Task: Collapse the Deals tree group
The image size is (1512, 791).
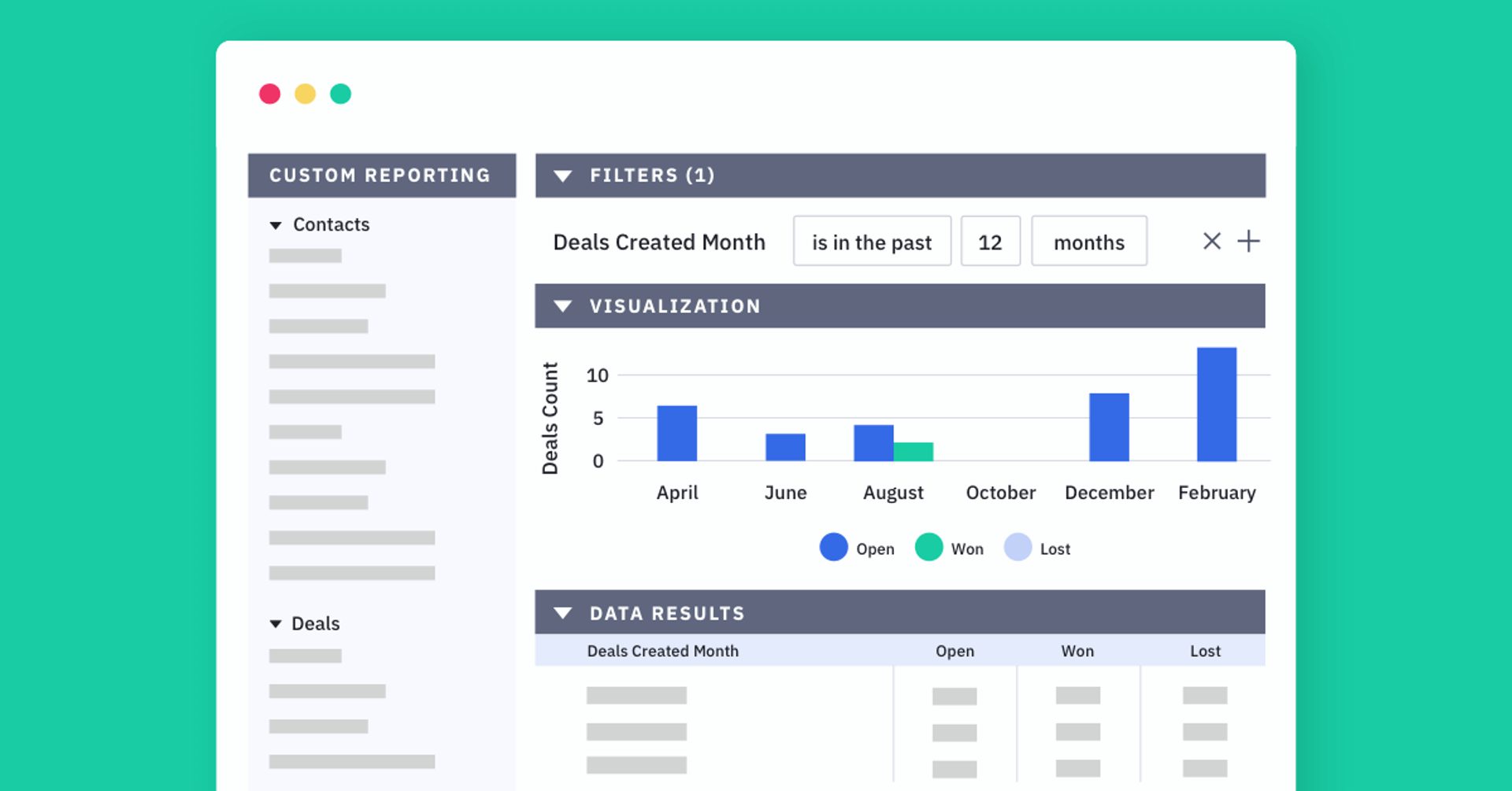Action: pos(276,624)
